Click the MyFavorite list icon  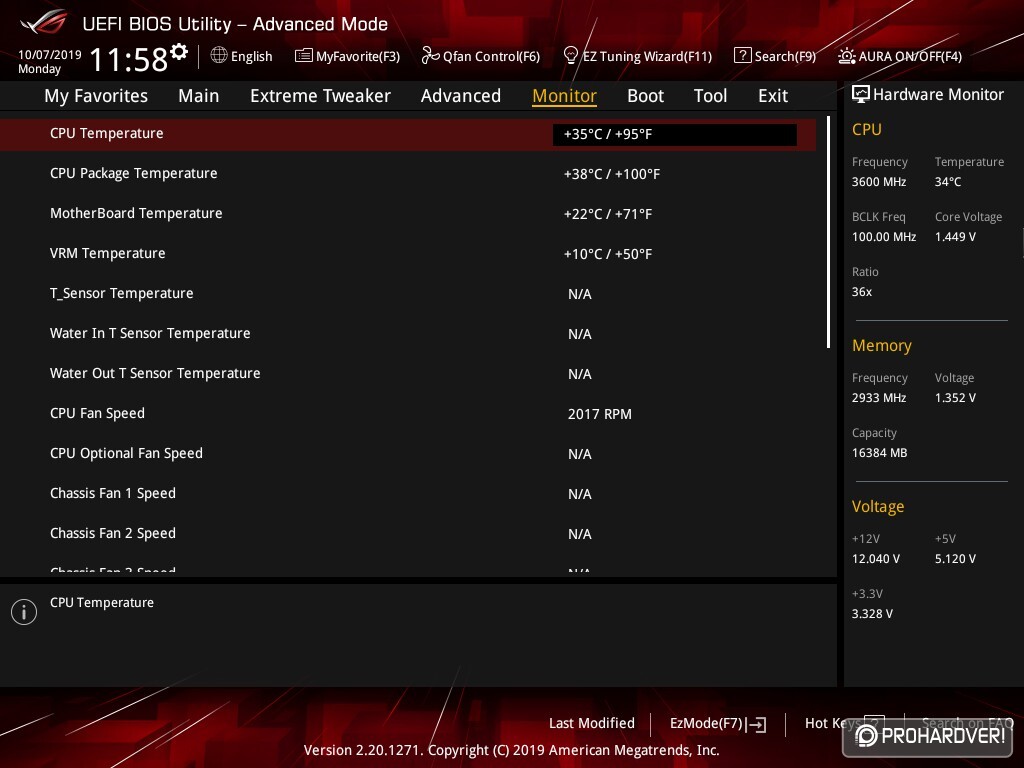304,56
